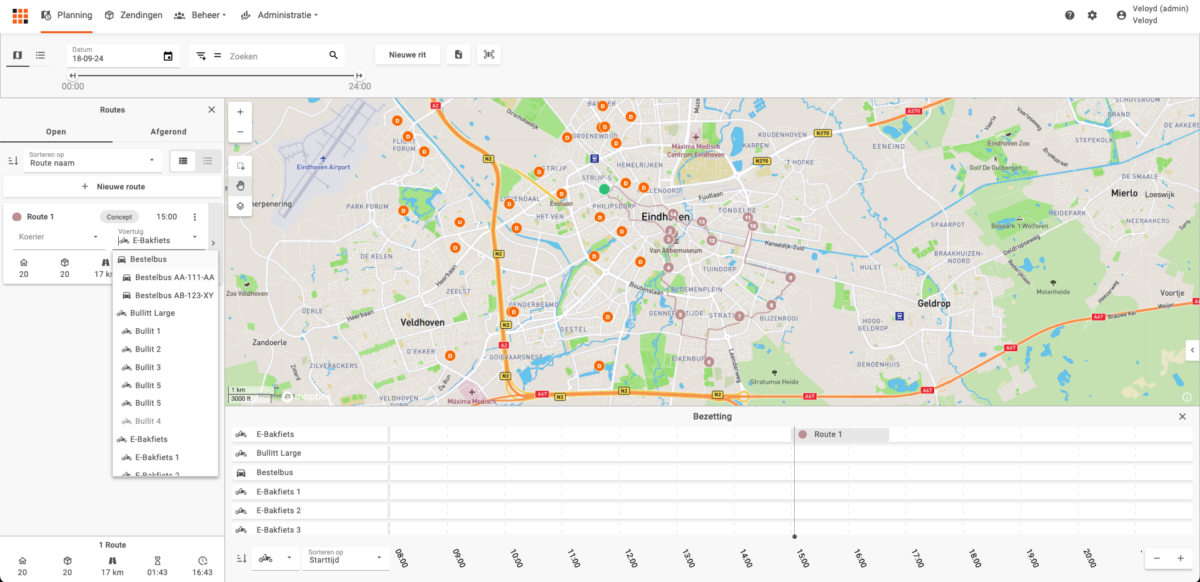Open the settings gear icon
Image resolution: width=1200 pixels, height=582 pixels.
click(1092, 15)
